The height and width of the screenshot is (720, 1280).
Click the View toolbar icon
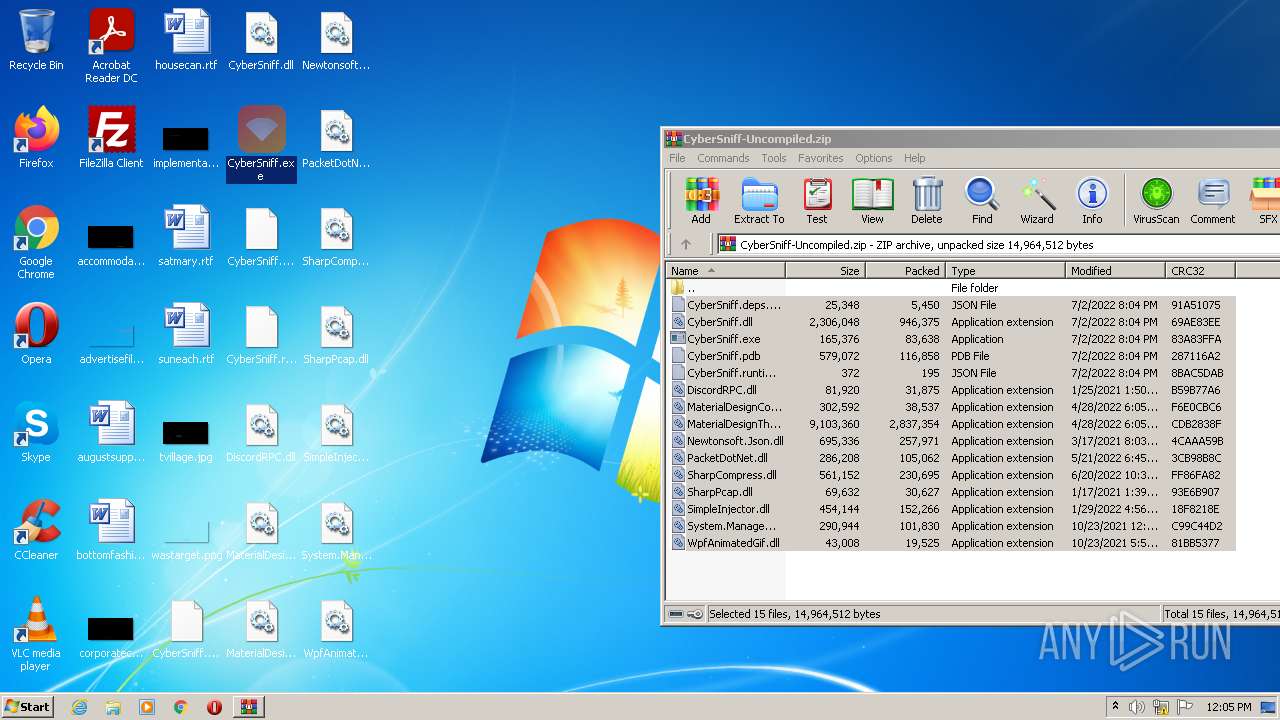(x=872, y=201)
